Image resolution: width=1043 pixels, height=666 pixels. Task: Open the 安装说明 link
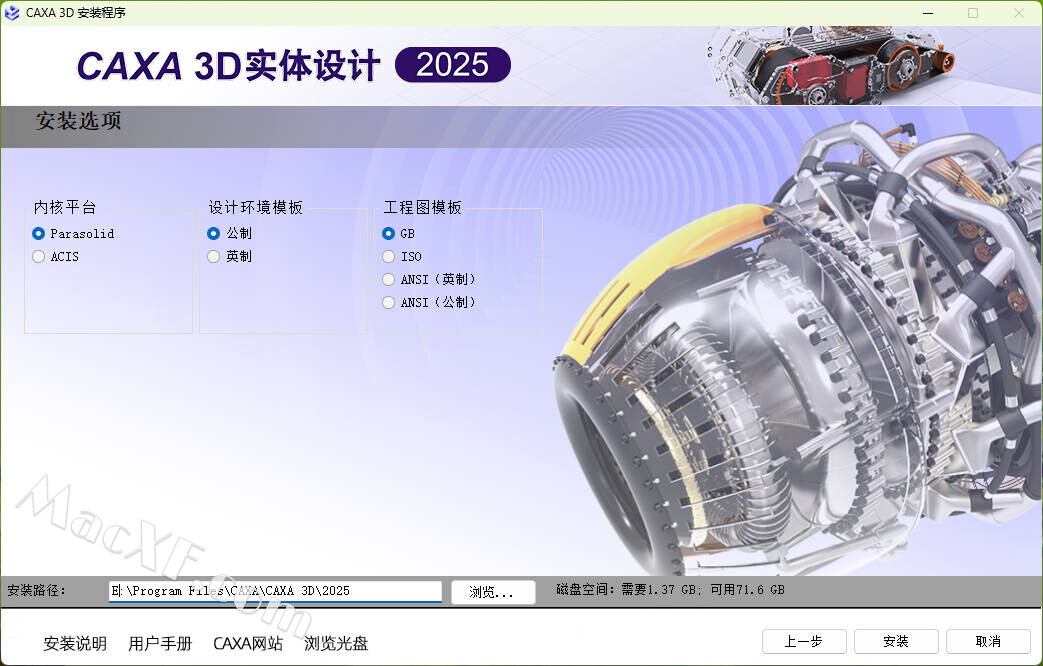pos(75,643)
